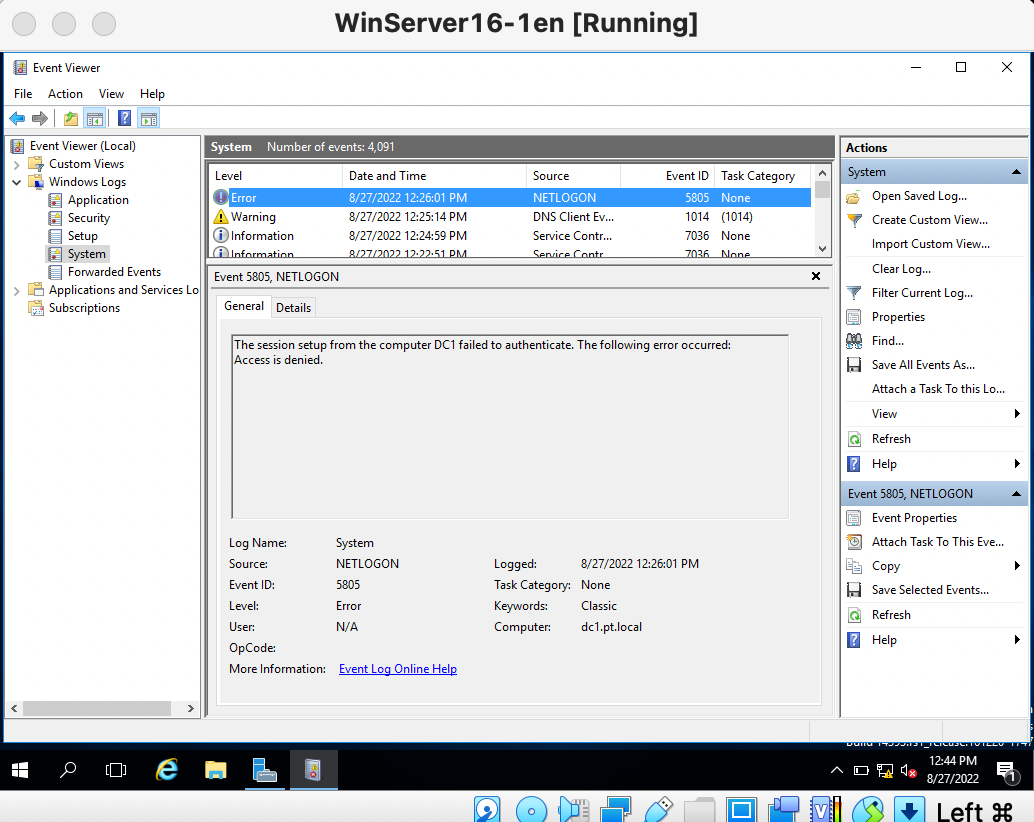Screen dimensions: 1034x822
Task: Click the Filter Current Log funnel icon
Action: (854, 293)
